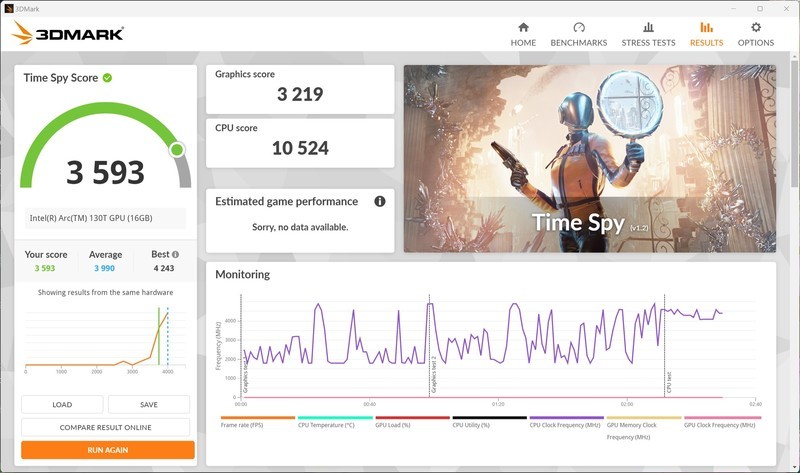Toggle GPU Memory Clock Frequency legend swatch

click(644, 417)
